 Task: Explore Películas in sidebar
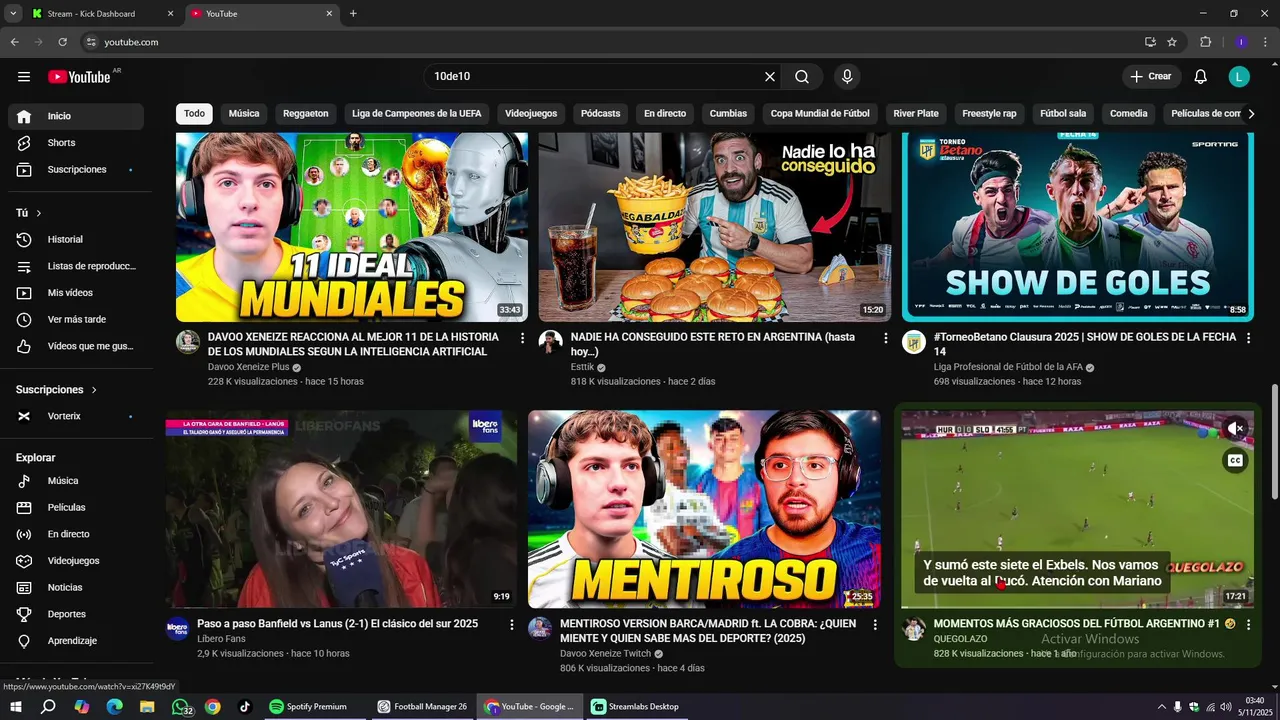click(x=76, y=508)
